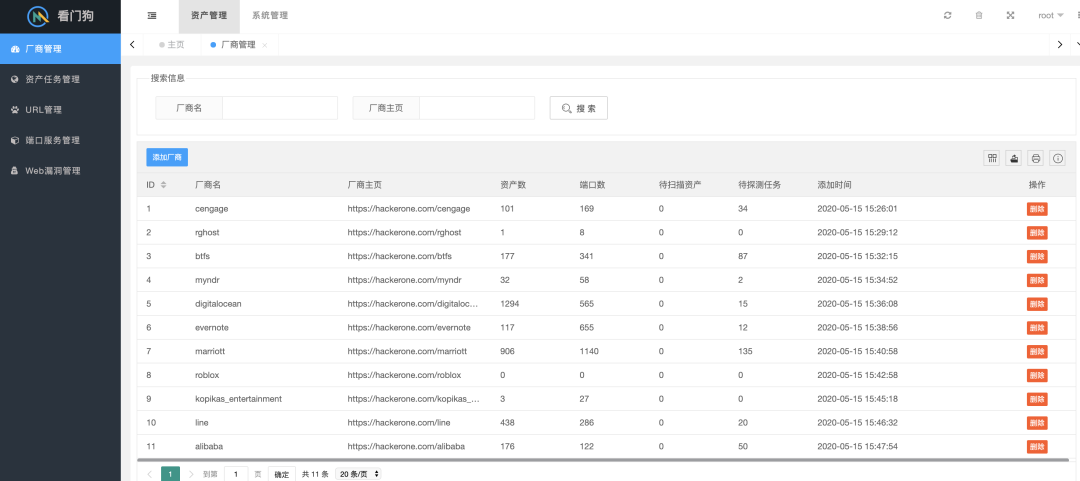
Task: Click the 添加厂商 button
Action: point(167,158)
